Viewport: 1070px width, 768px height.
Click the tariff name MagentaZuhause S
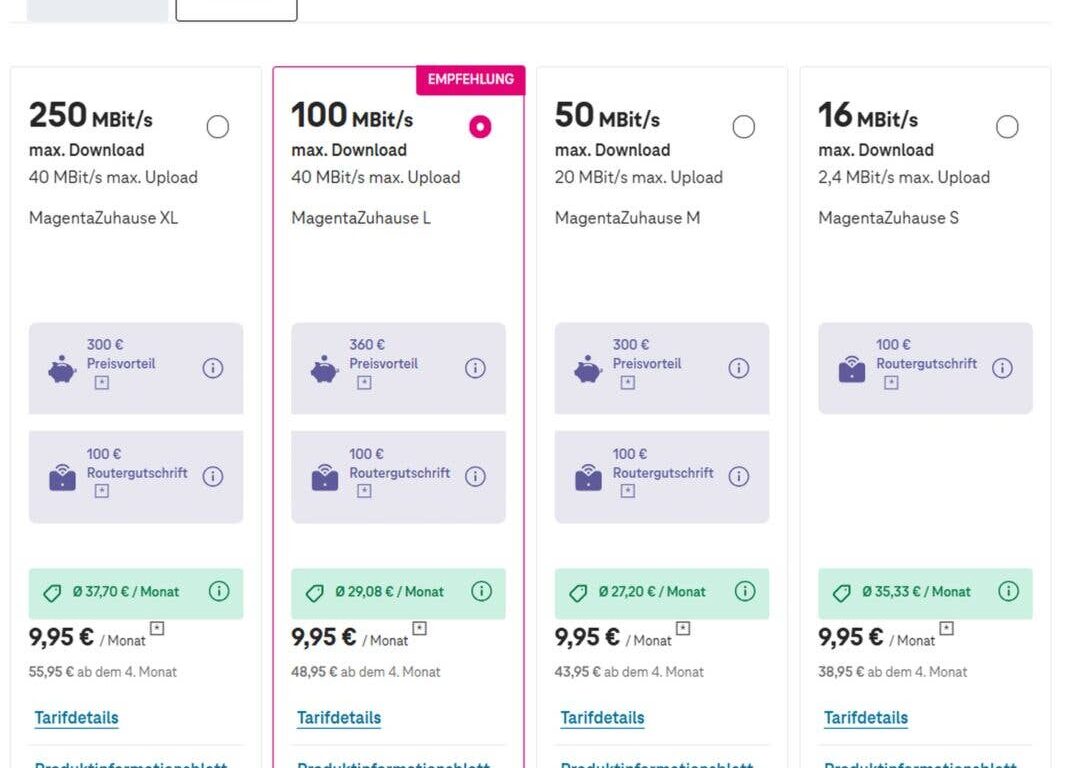[888, 218]
